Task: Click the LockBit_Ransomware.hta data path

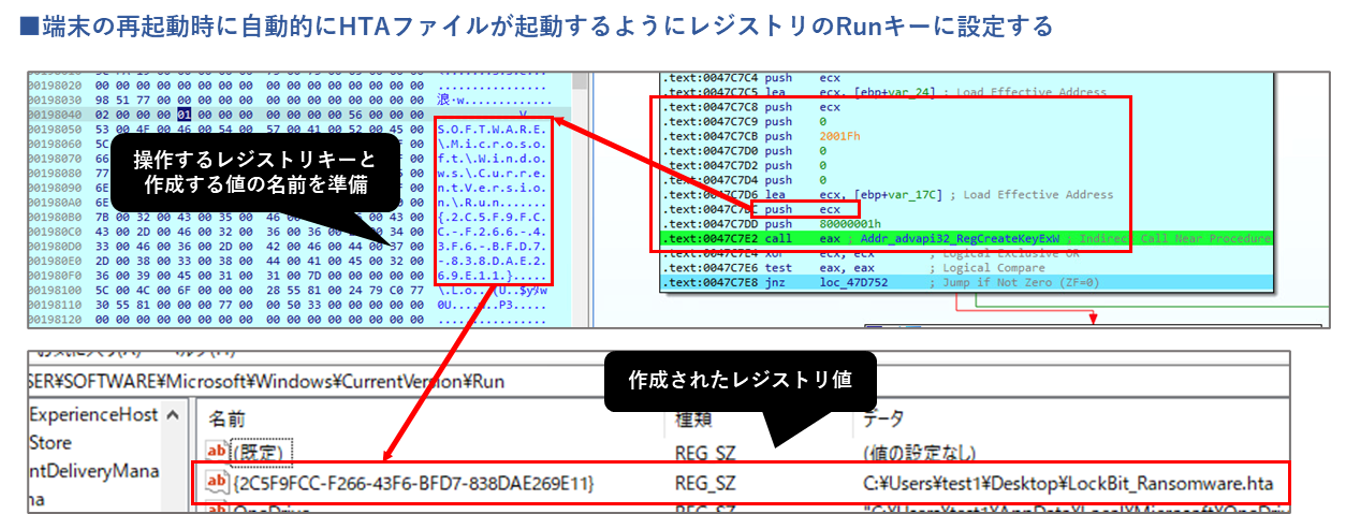Action: pyautogui.click(x=1066, y=485)
